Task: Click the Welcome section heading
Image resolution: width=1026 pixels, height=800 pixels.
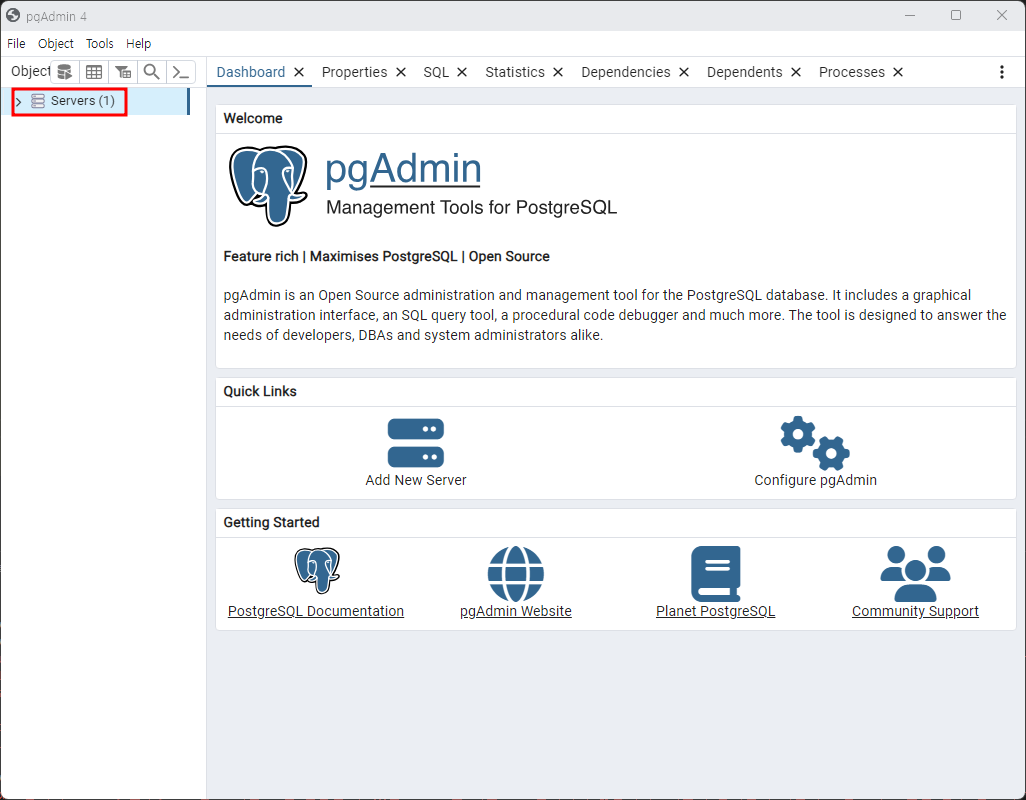Action: [x=253, y=118]
